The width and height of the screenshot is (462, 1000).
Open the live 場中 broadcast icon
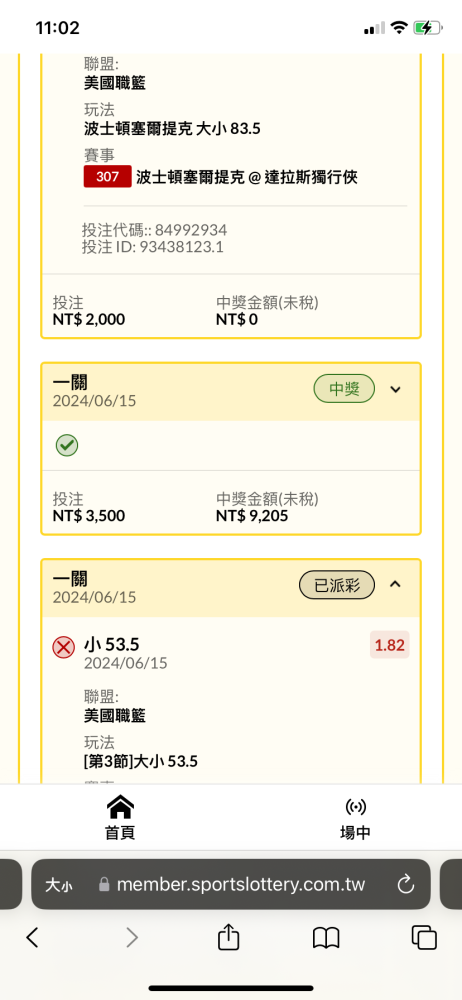click(355, 807)
